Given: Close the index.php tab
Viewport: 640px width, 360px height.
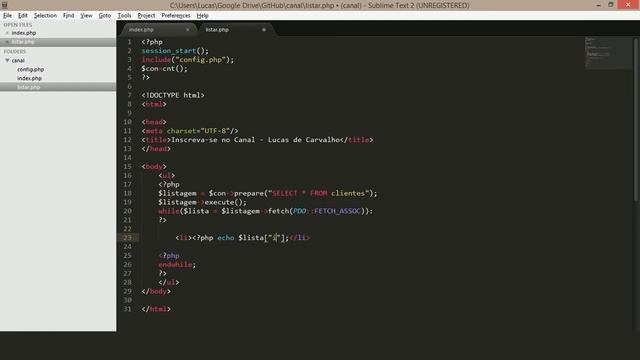Looking at the screenshot, I should [187, 29].
